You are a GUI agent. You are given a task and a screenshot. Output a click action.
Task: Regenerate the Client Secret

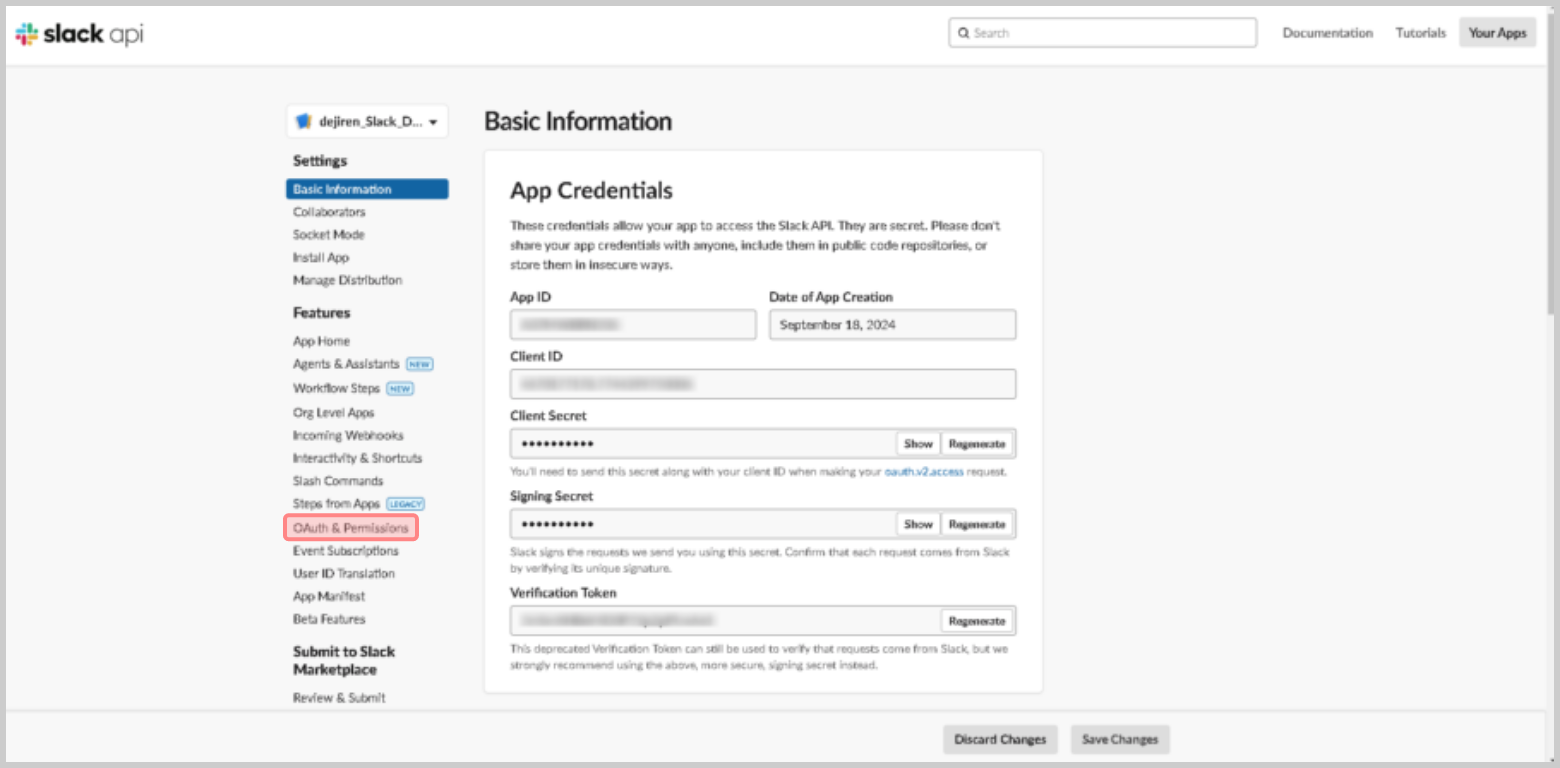coord(977,444)
